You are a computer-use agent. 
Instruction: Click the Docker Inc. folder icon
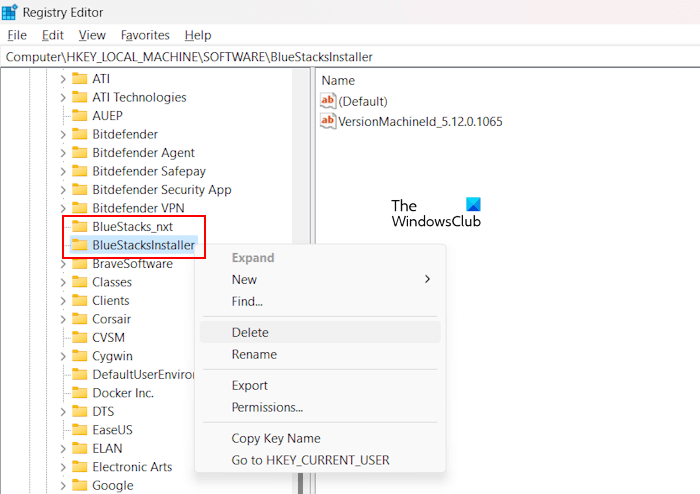[79, 393]
